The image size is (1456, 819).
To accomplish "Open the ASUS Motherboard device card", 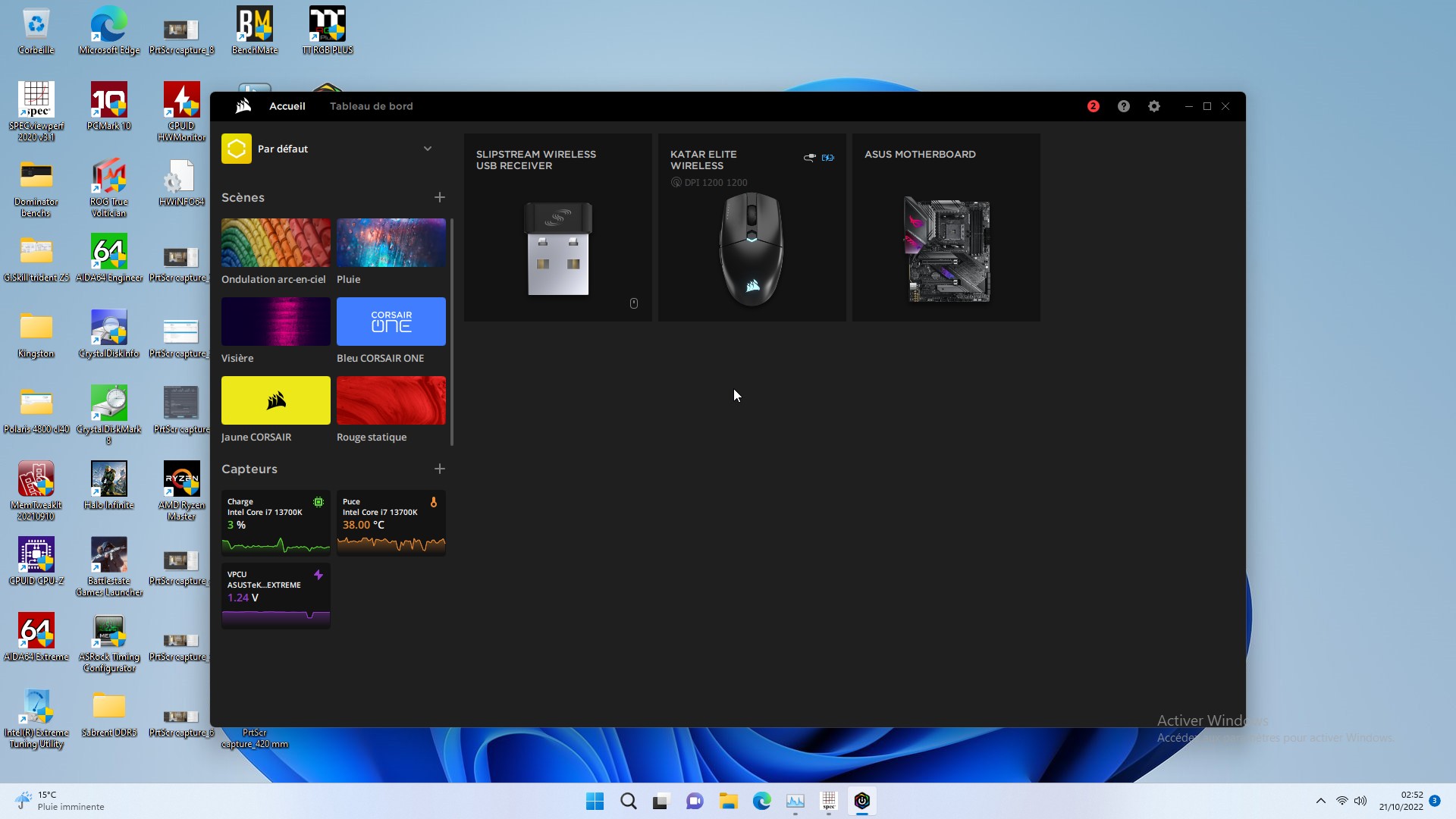I will pos(946,227).
